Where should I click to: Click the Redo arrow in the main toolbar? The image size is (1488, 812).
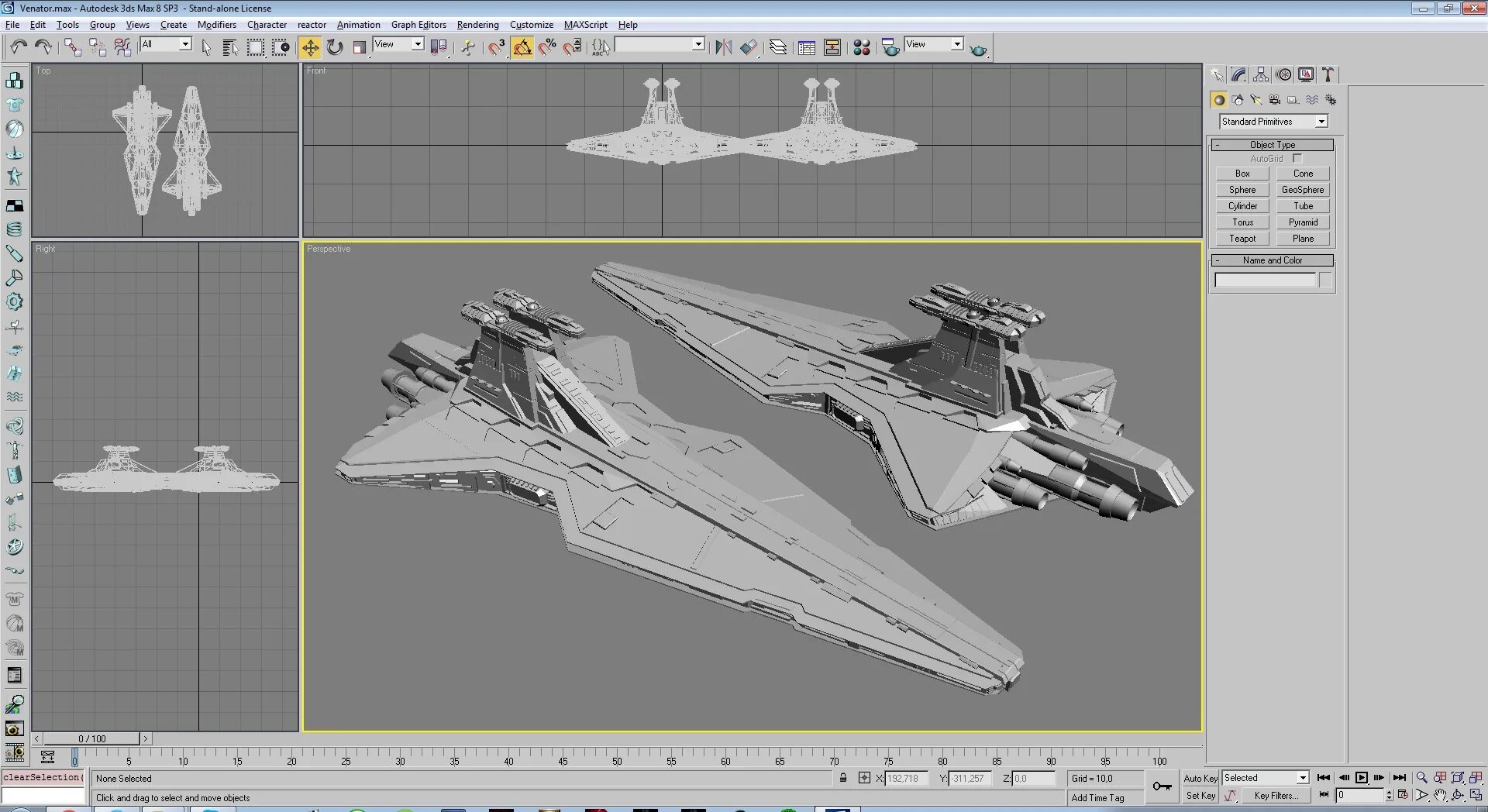click(43, 47)
